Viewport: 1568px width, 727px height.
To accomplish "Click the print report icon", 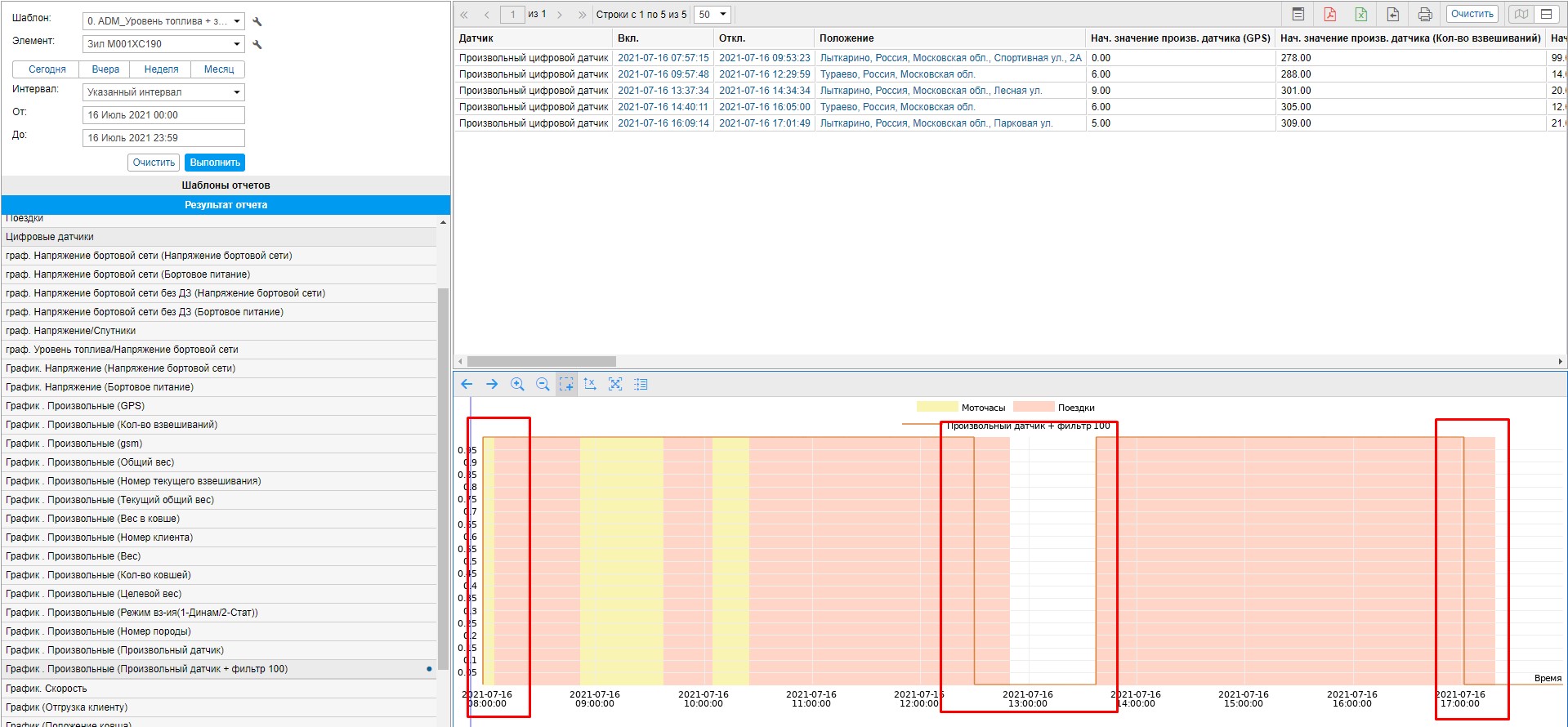I will pyautogui.click(x=1425, y=14).
